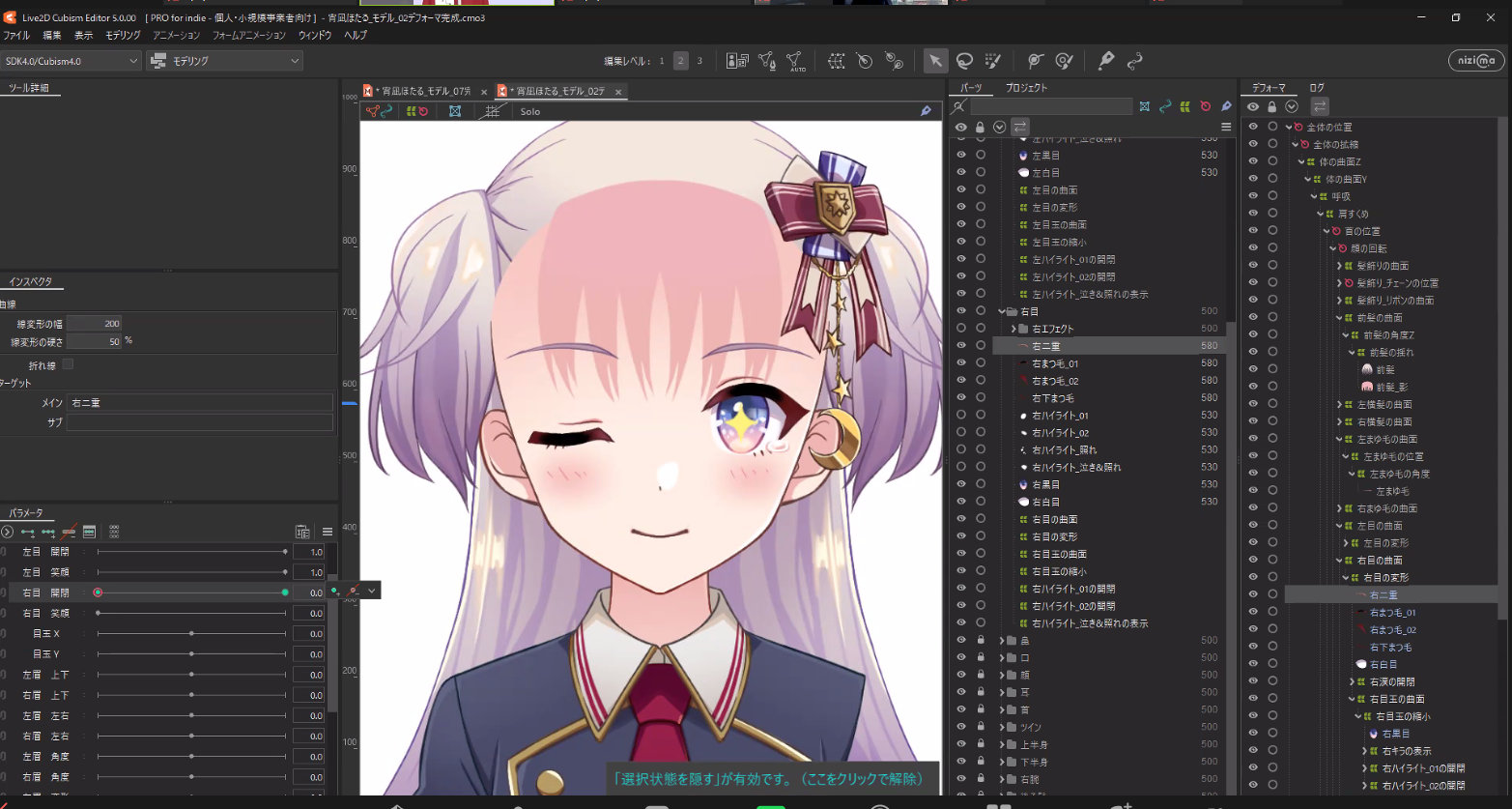Toggle the grid display icon on canvas toolbar
1512x809 pixels.
coord(492,111)
